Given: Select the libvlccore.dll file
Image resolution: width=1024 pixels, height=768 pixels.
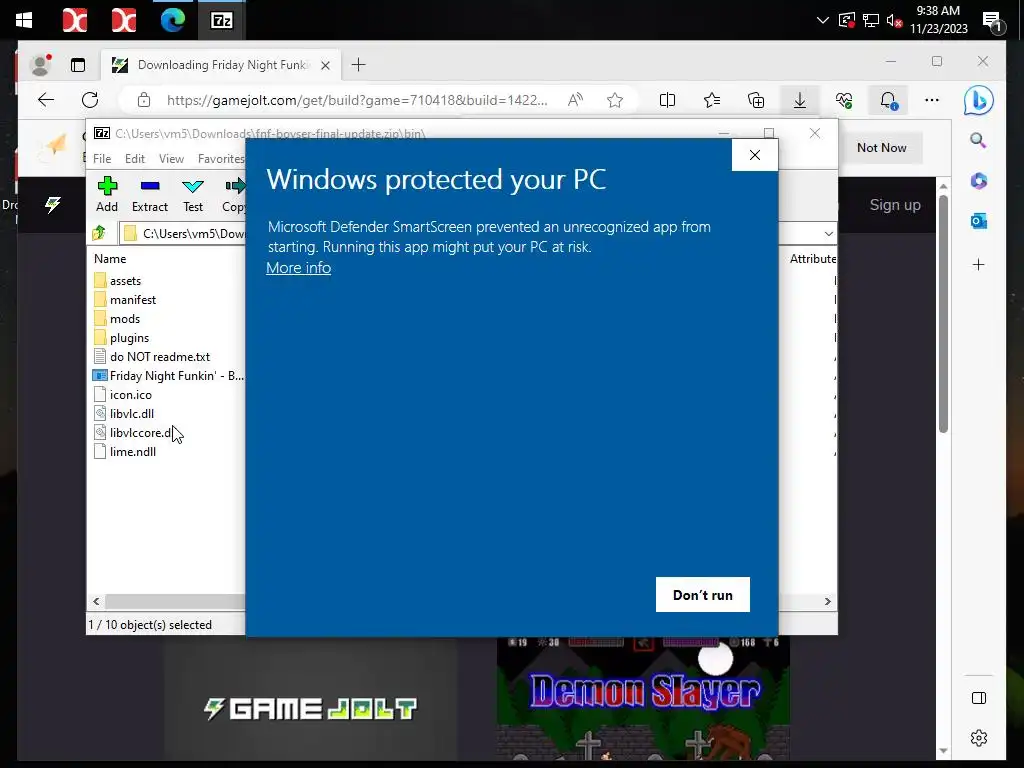Looking at the screenshot, I should click(133, 432).
